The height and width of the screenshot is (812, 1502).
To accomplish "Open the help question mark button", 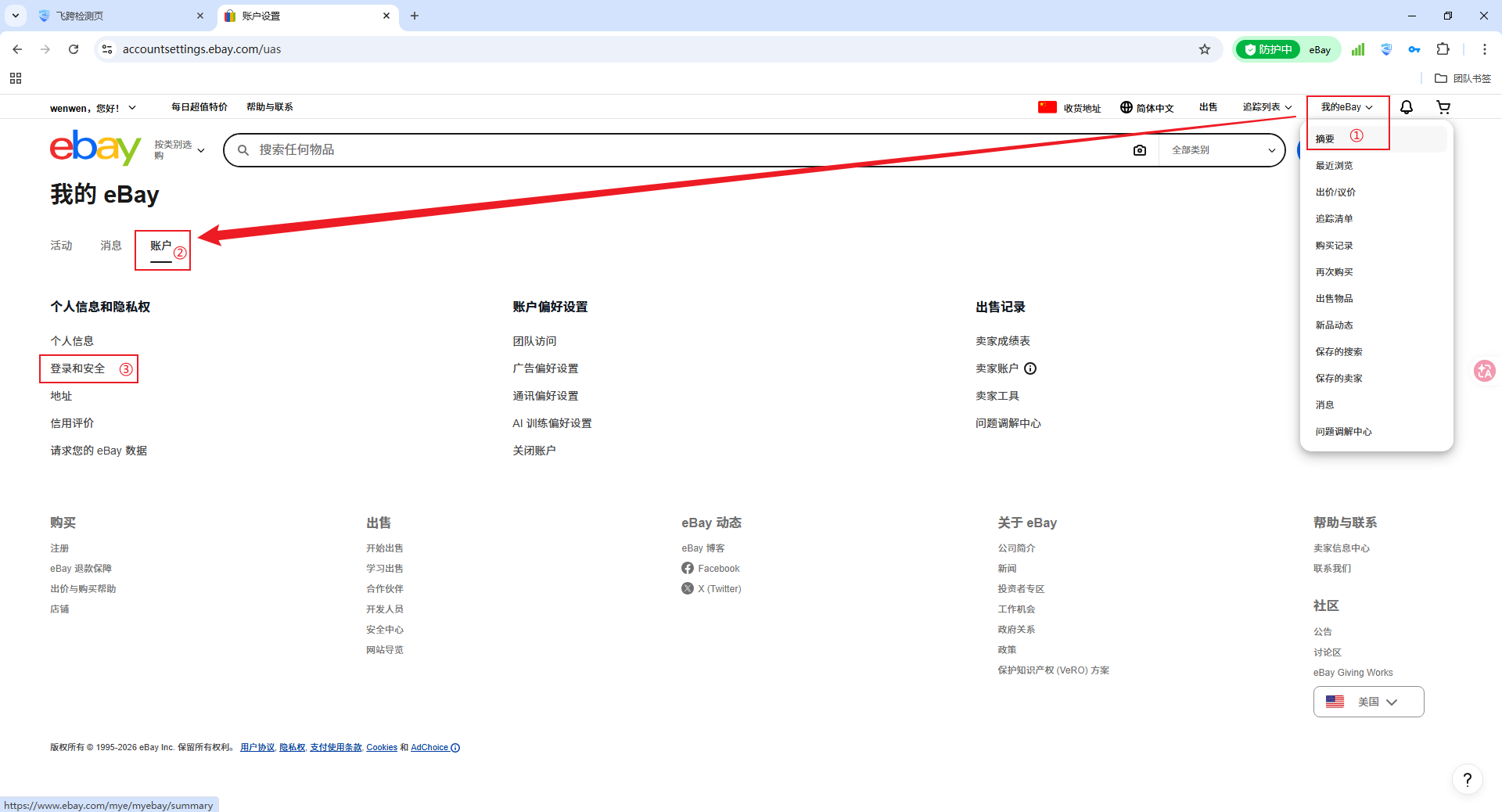I will pyautogui.click(x=1468, y=779).
